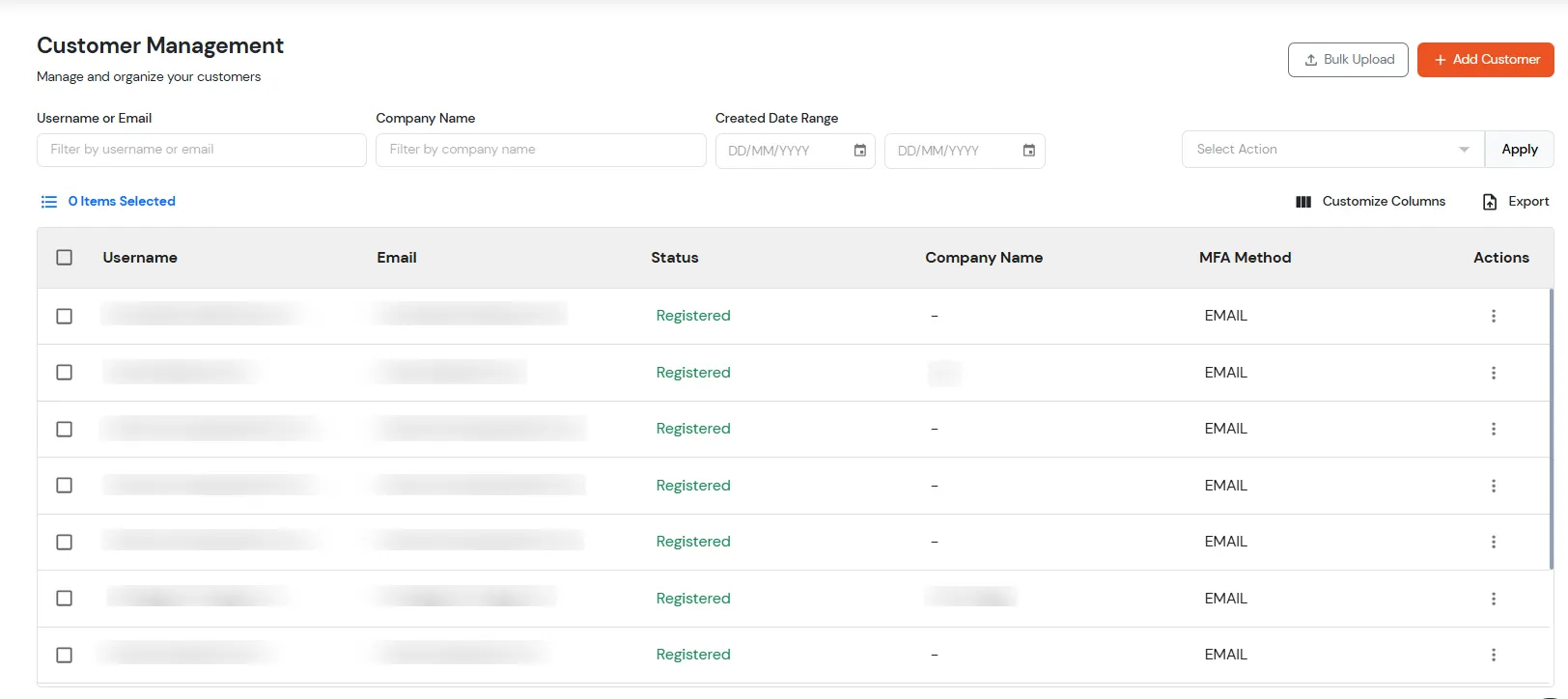
Task: Focus the Company Name filter field
Action: click(x=541, y=150)
